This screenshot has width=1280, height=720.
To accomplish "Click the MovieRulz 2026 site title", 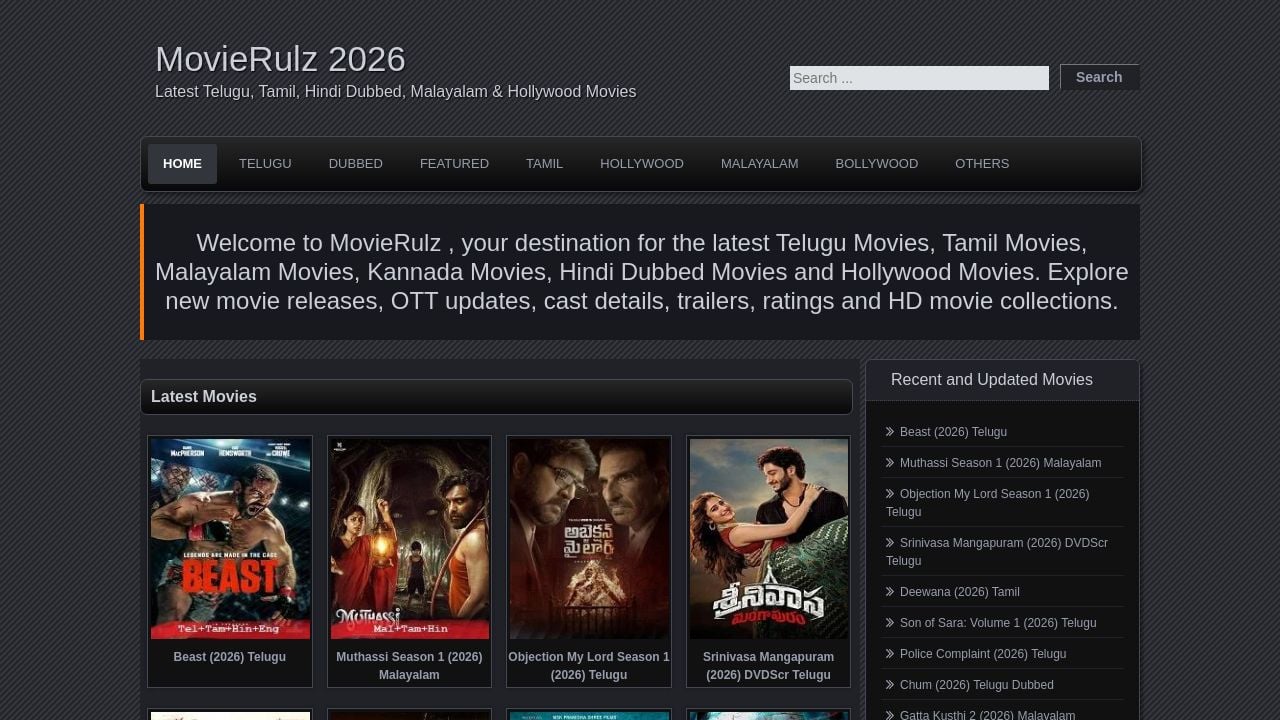I will [280, 59].
